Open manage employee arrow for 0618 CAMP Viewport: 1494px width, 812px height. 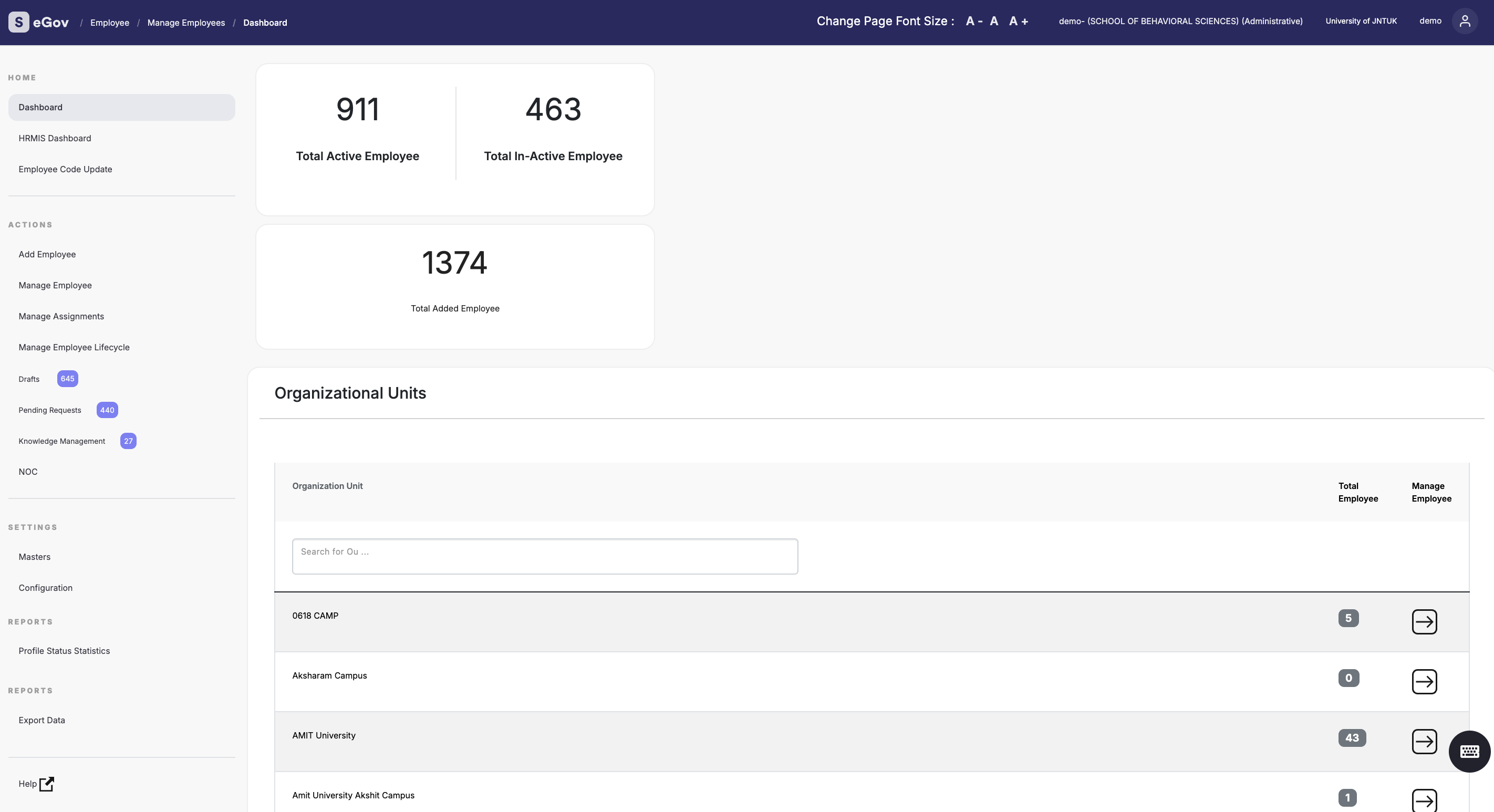[x=1424, y=622]
